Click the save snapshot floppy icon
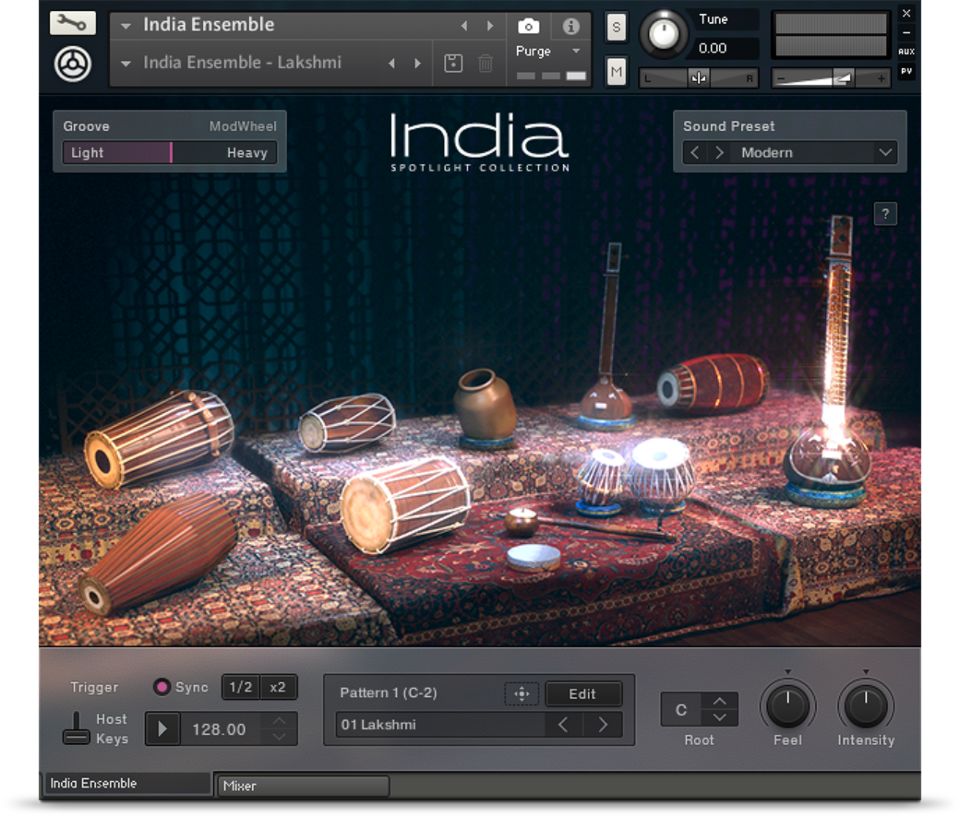The image size is (960, 816). 453,63
